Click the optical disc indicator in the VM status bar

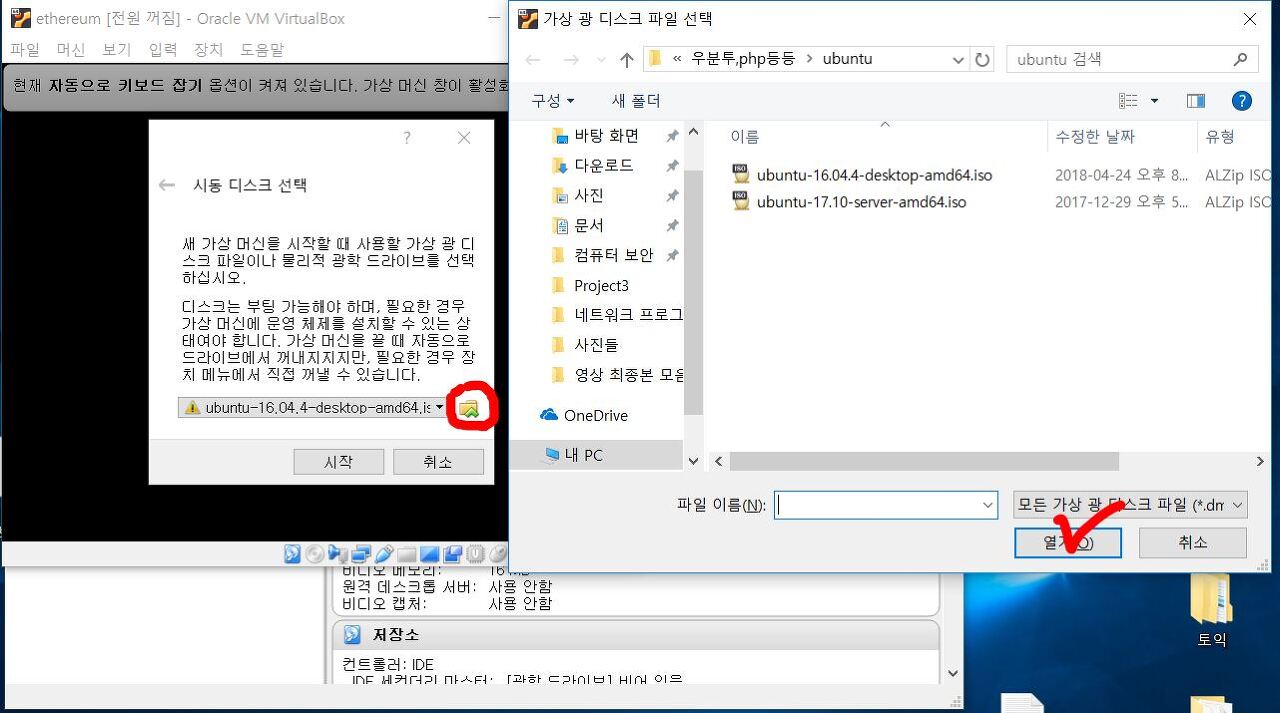click(x=314, y=554)
